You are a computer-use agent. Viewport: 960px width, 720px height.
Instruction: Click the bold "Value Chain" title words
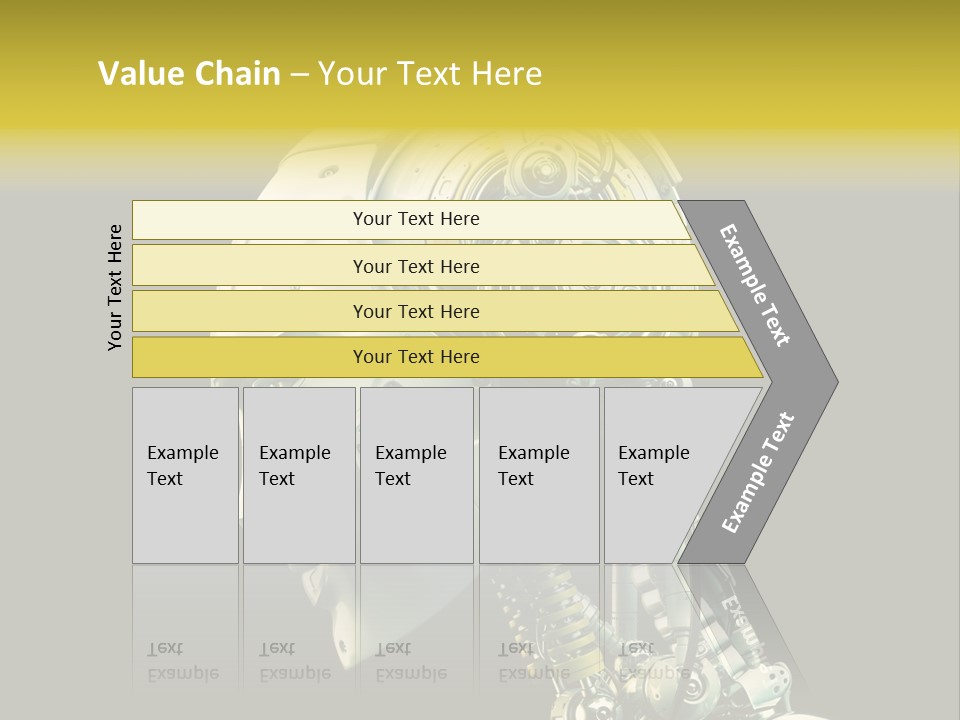(x=189, y=74)
